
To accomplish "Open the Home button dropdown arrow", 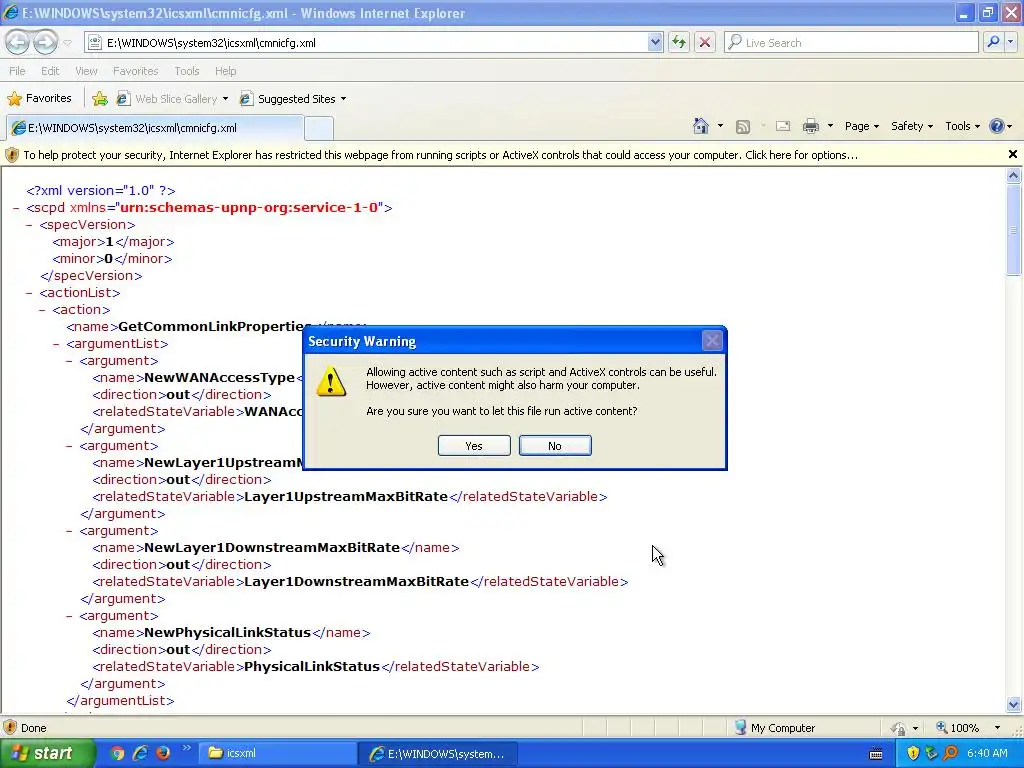I will pyautogui.click(x=720, y=126).
